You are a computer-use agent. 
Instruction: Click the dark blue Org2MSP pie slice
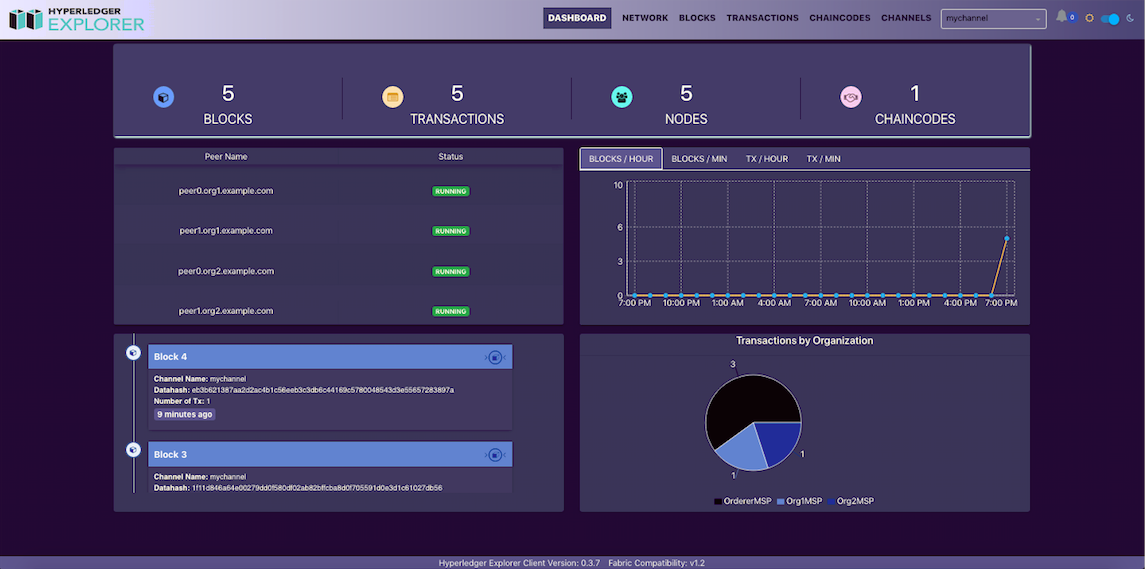coord(781,440)
